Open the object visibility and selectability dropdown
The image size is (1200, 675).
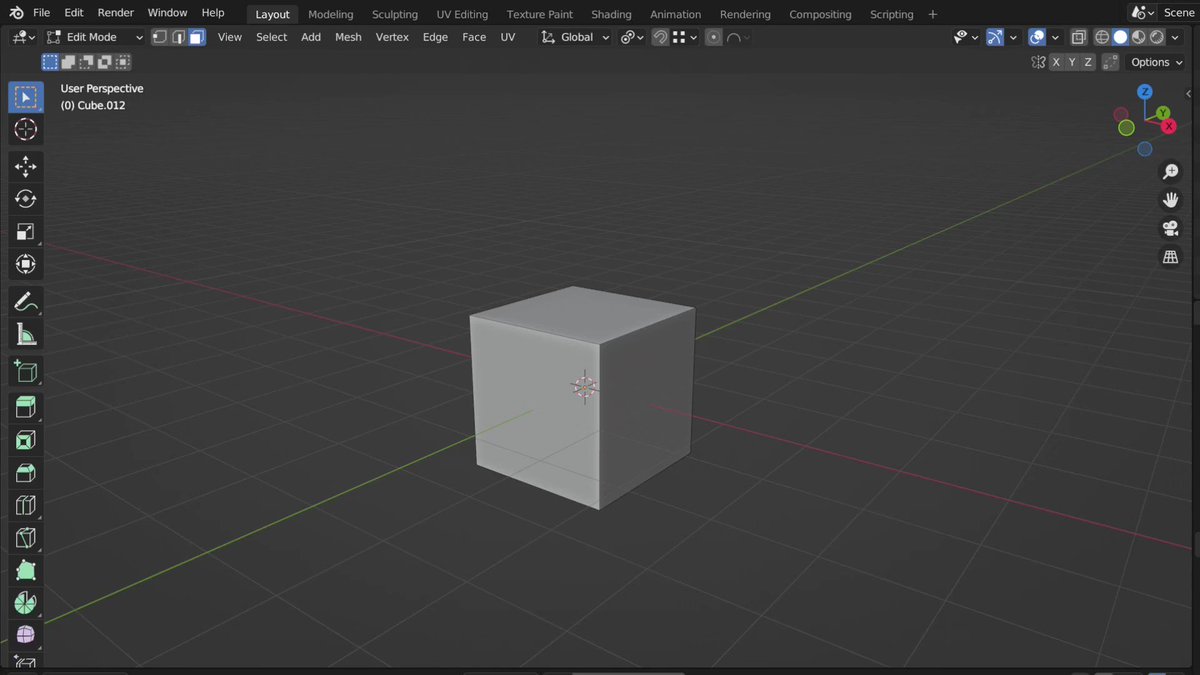[966, 37]
